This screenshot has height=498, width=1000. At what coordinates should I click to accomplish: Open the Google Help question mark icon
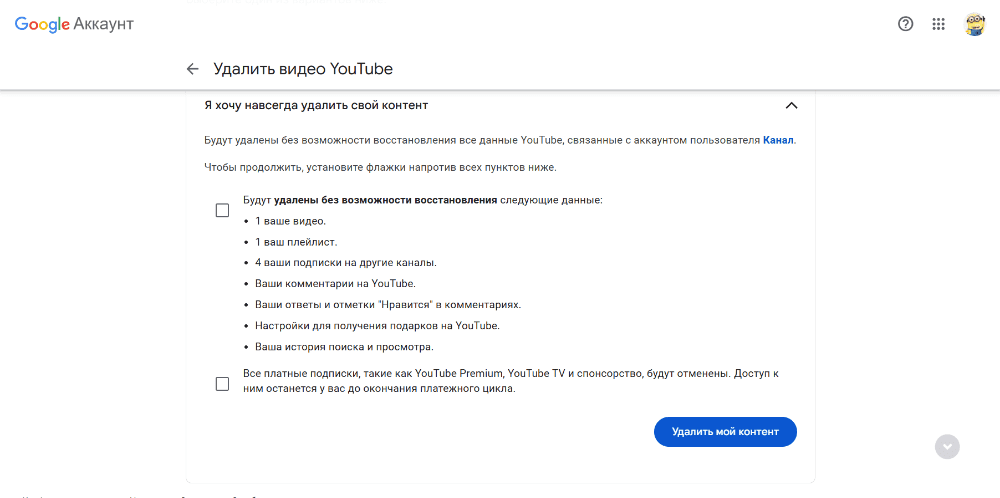(905, 24)
